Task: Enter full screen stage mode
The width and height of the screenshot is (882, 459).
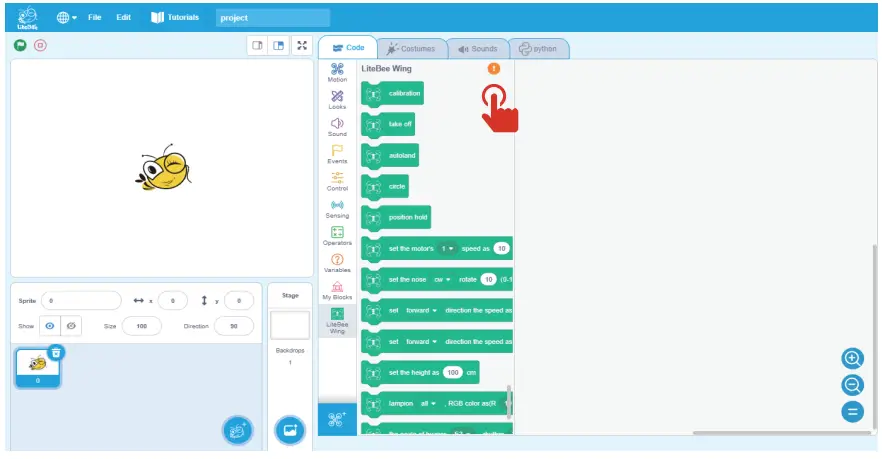Action: pyautogui.click(x=302, y=46)
